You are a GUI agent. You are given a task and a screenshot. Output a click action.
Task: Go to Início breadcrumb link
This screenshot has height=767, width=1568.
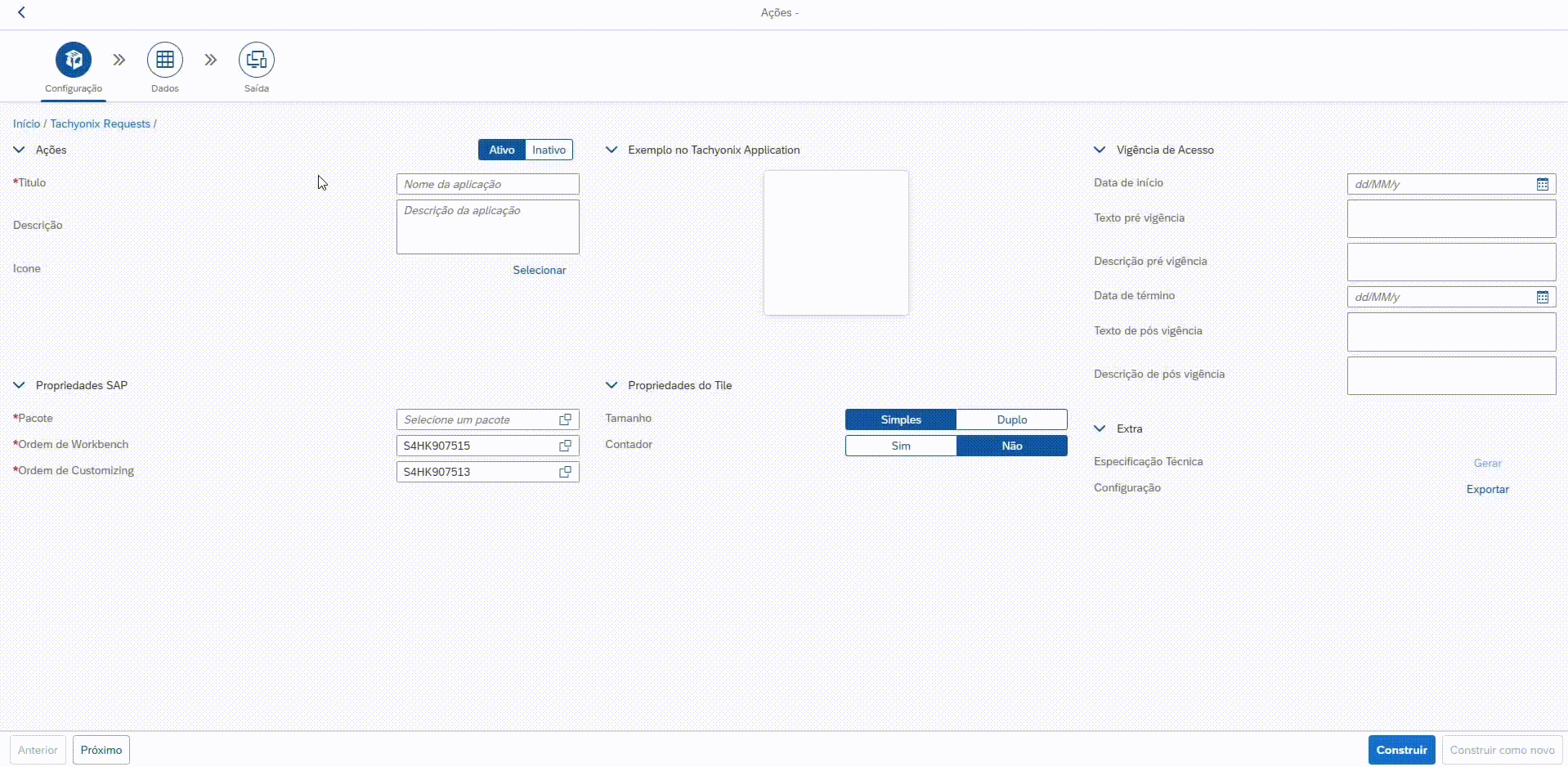point(26,123)
